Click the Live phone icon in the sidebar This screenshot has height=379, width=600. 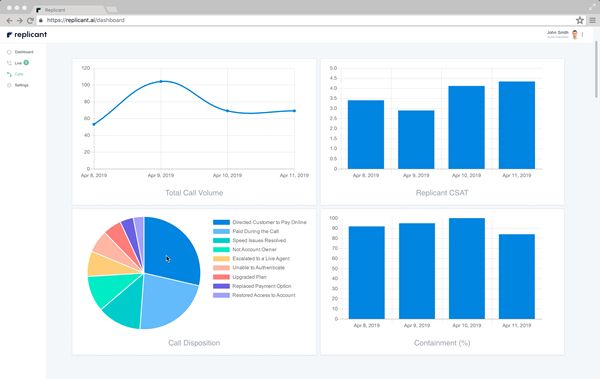9,63
